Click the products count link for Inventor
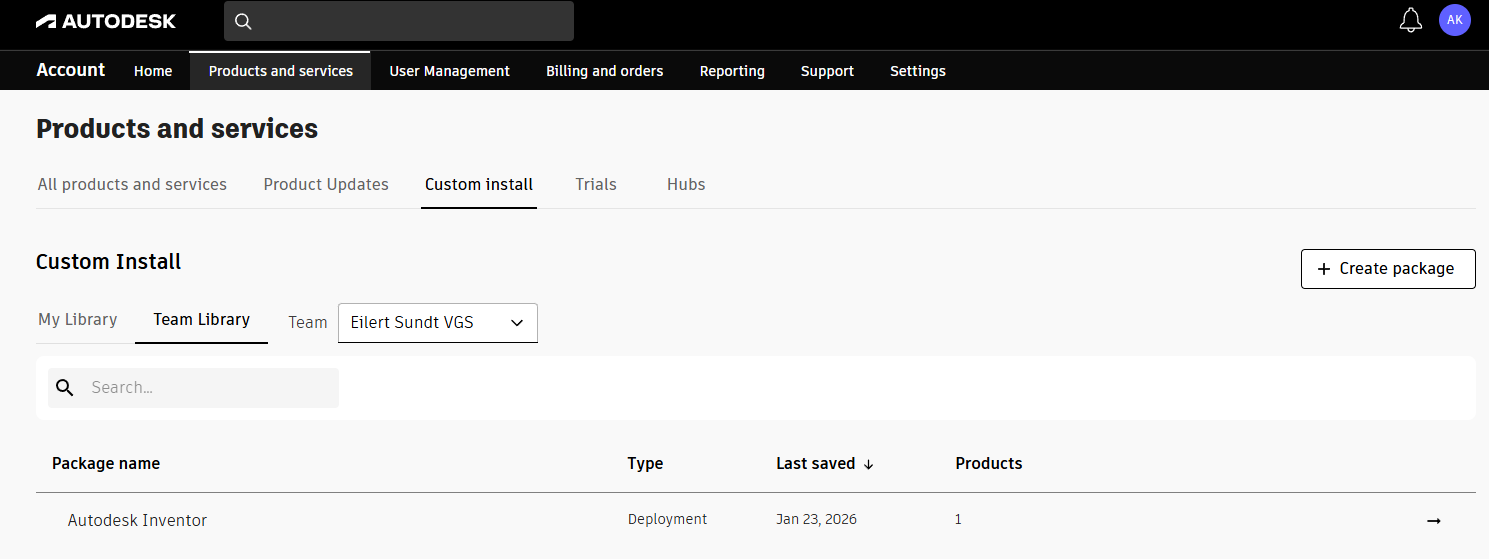This screenshot has height=559, width=1489. click(958, 520)
